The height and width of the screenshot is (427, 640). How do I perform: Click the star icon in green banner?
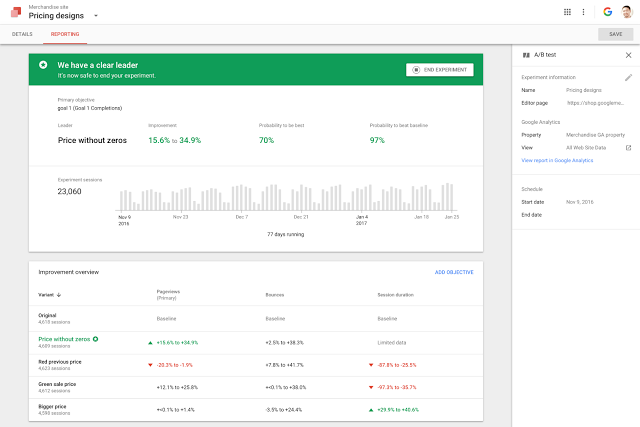[43, 65]
